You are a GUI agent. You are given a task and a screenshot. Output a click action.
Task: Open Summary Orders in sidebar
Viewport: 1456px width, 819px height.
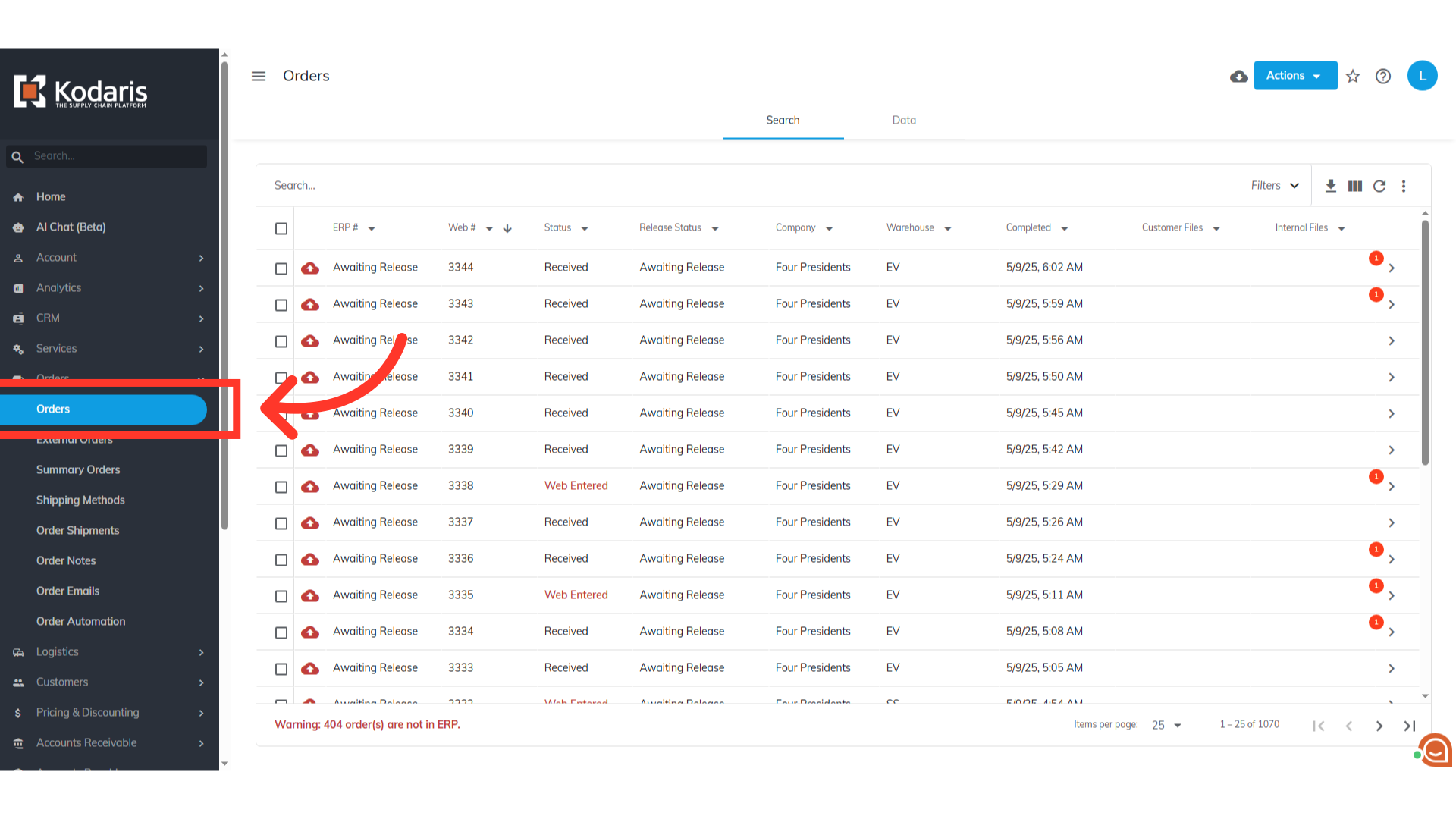[78, 469]
